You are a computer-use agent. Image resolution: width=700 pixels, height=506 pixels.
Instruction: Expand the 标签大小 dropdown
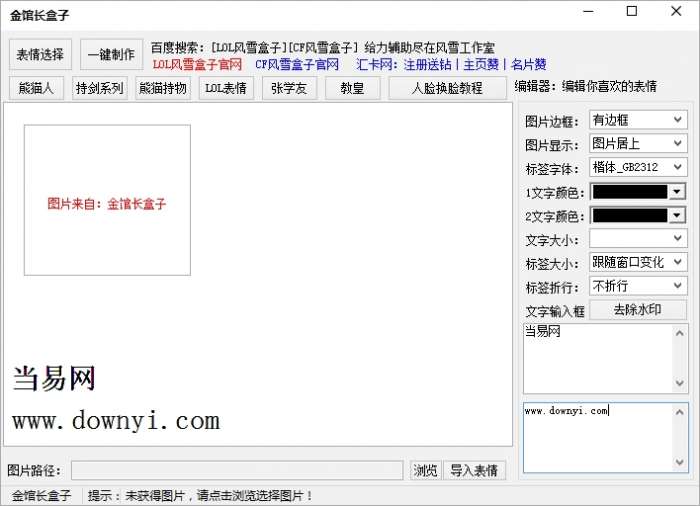(x=638, y=262)
